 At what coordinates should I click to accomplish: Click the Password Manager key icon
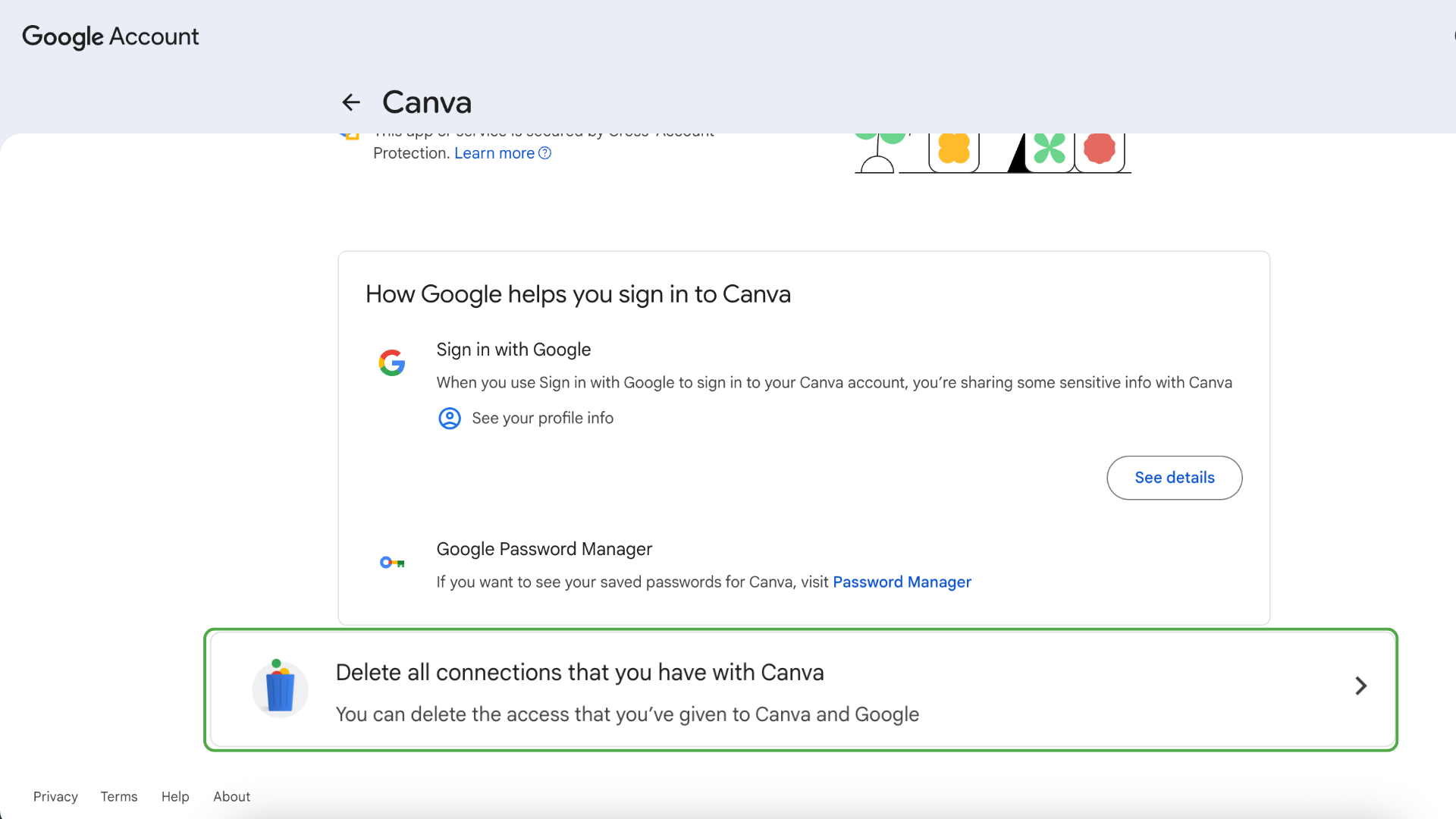pyautogui.click(x=392, y=563)
